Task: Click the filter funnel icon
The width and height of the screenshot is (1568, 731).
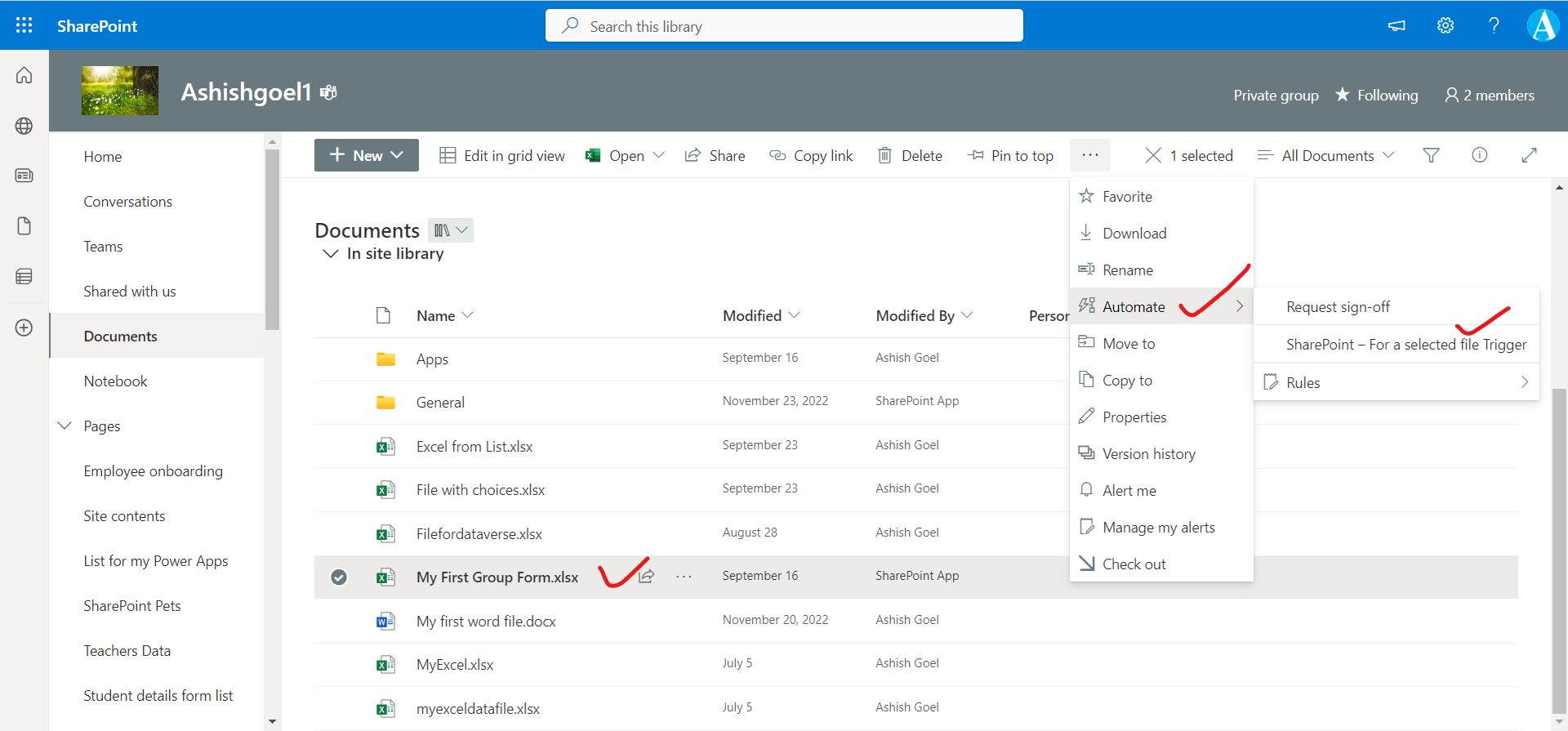Action: click(1431, 155)
